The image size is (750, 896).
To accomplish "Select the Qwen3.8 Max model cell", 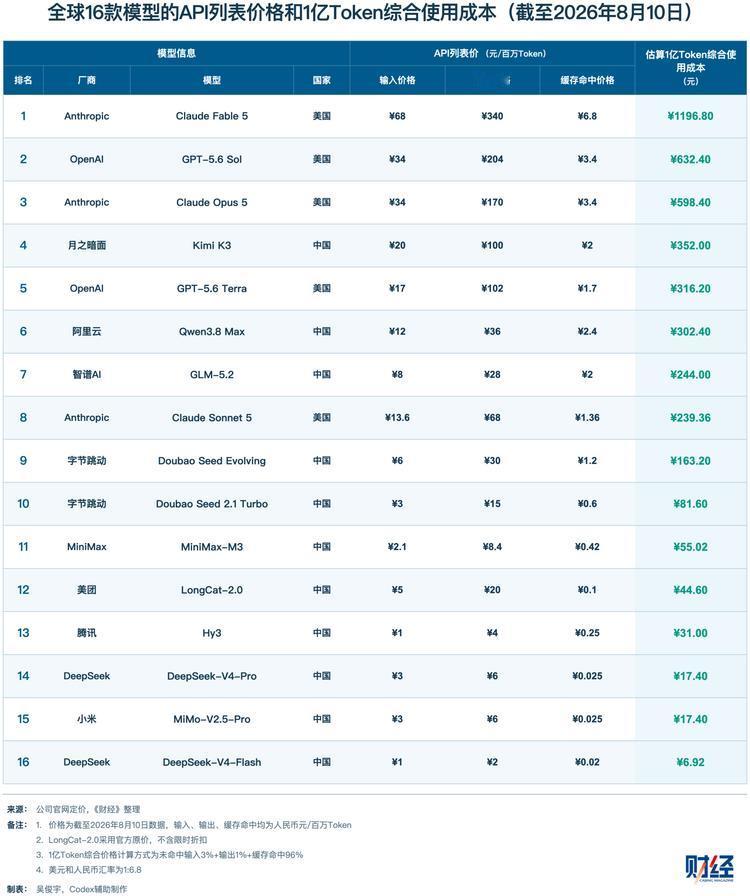I will point(212,331).
